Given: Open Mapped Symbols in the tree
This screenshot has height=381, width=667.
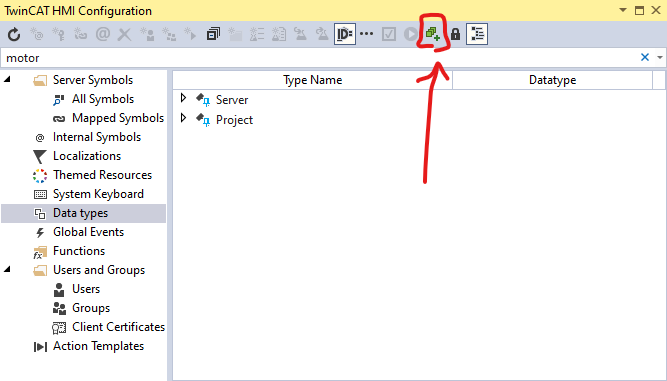Looking at the screenshot, I should [x=118, y=118].
